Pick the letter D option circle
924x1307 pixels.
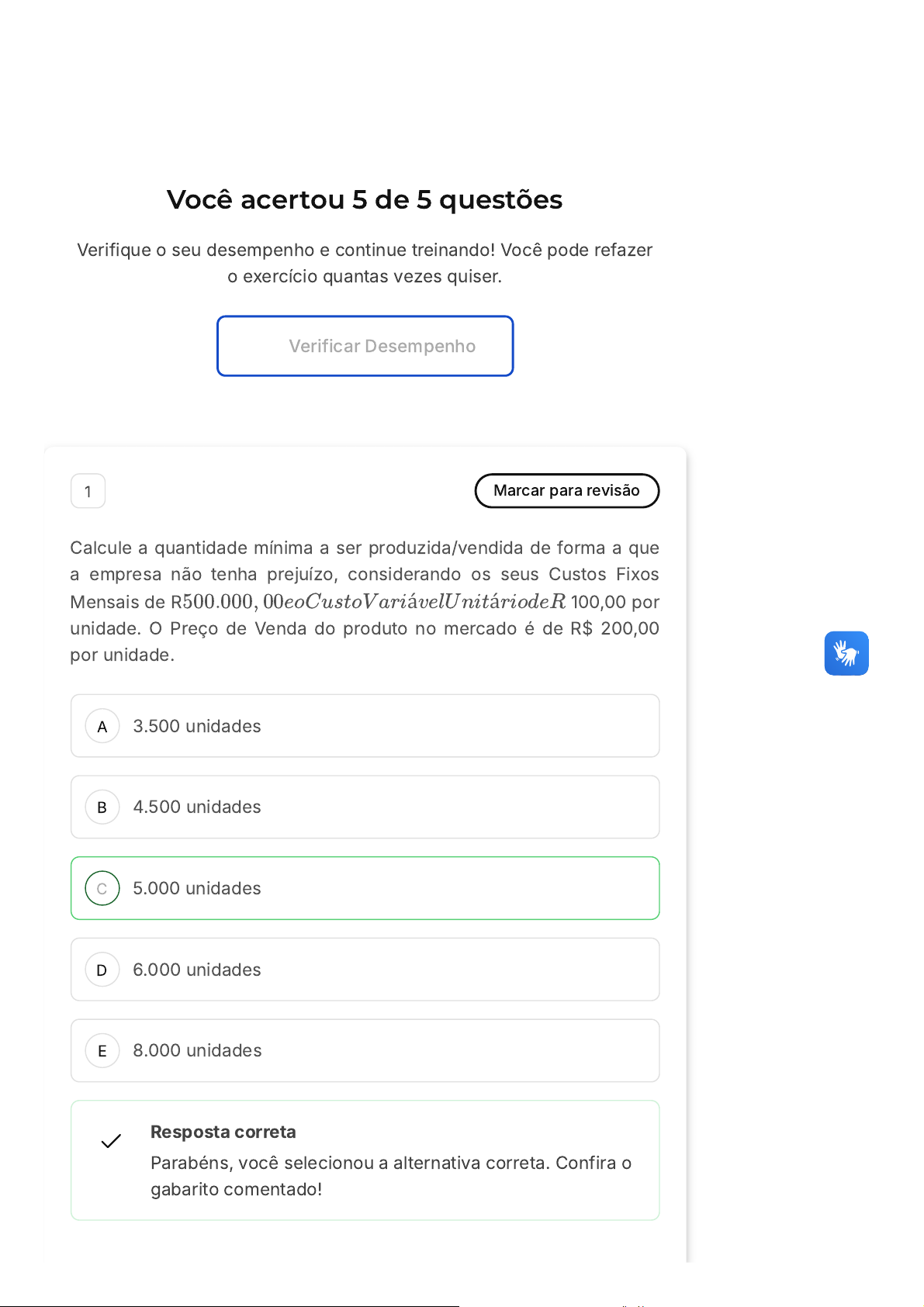[102, 970]
